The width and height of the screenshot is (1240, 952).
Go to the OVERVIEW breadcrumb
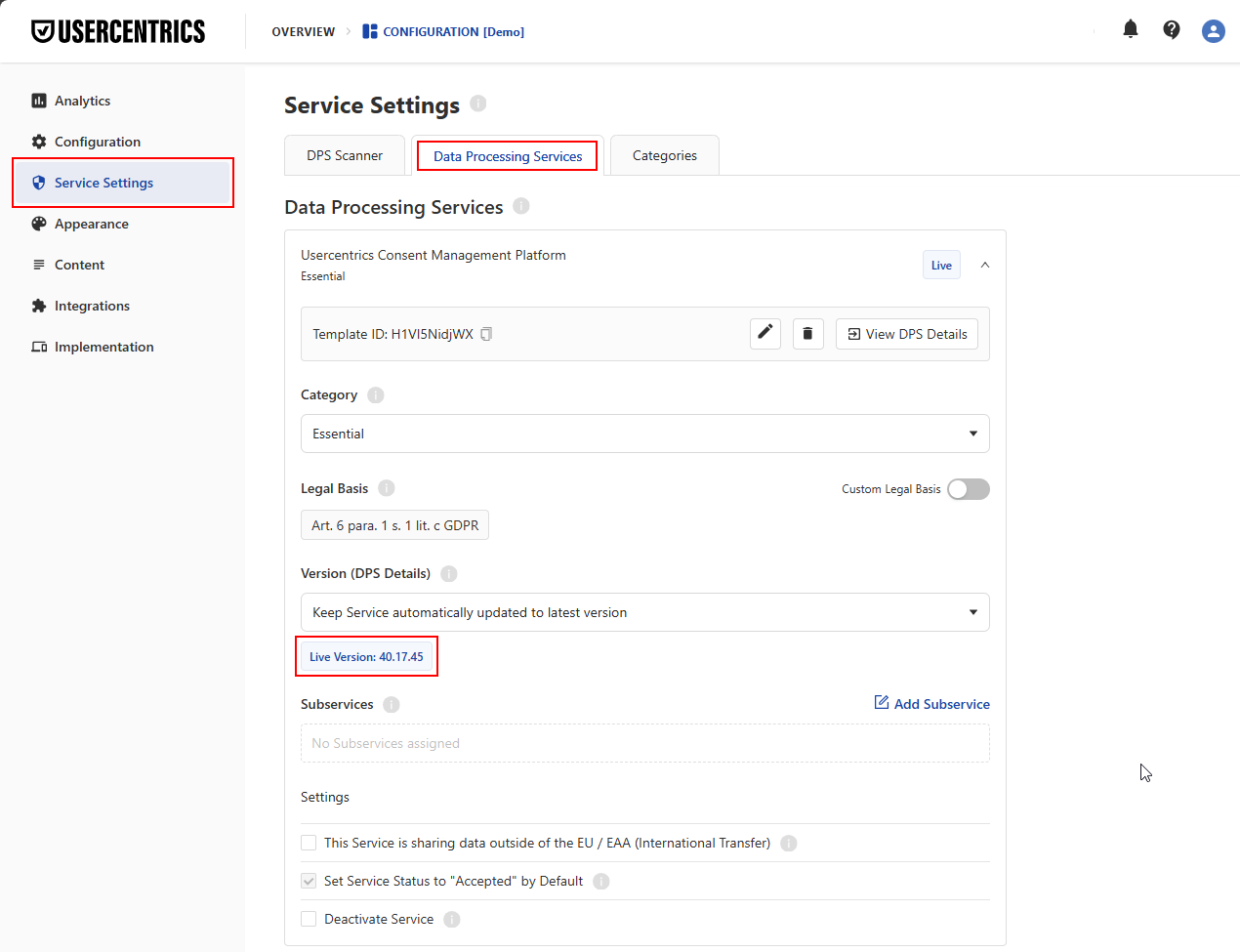click(x=304, y=32)
